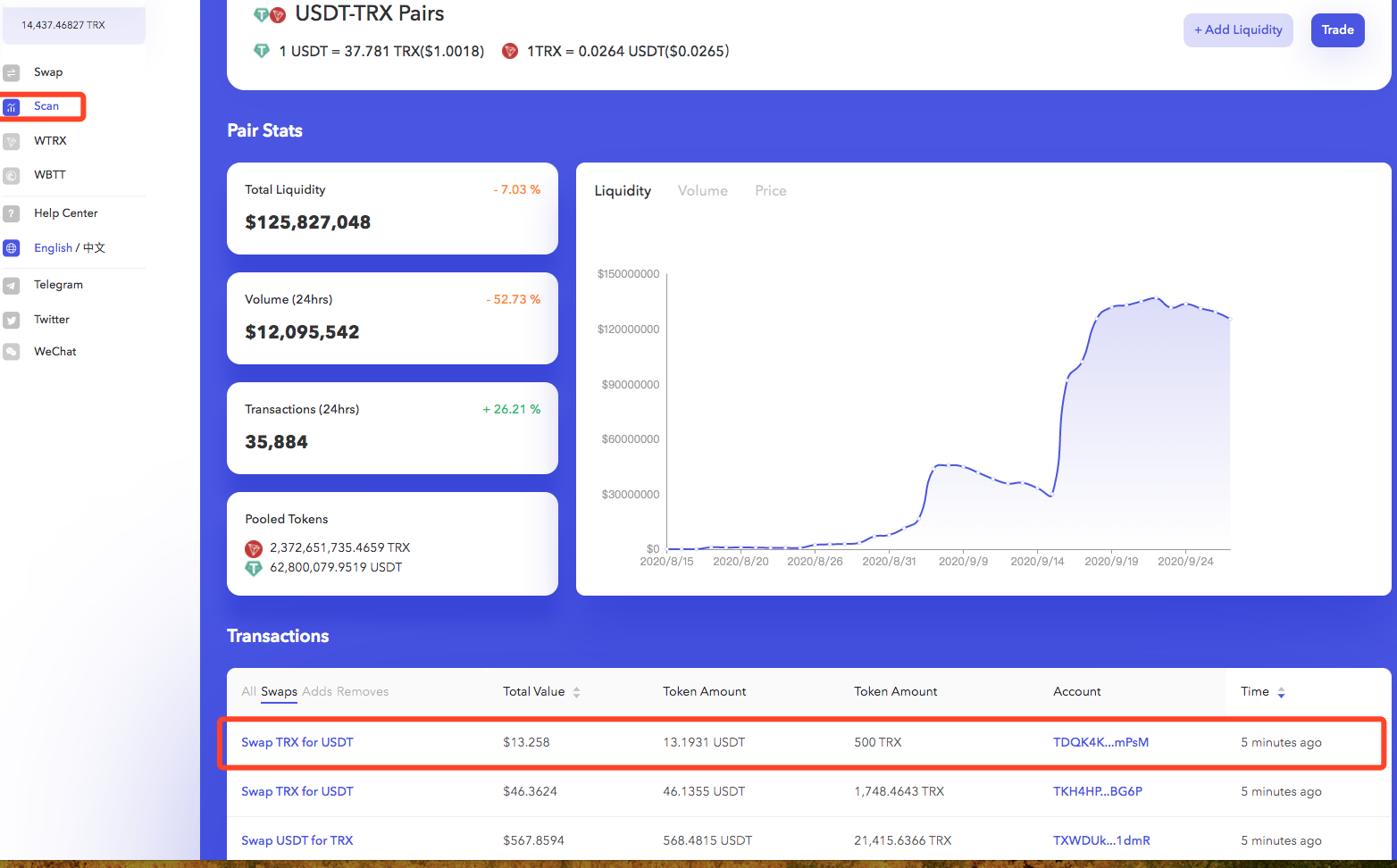The height and width of the screenshot is (868, 1397).
Task: Switch the chart to the Liquidity tab
Action: click(x=623, y=191)
